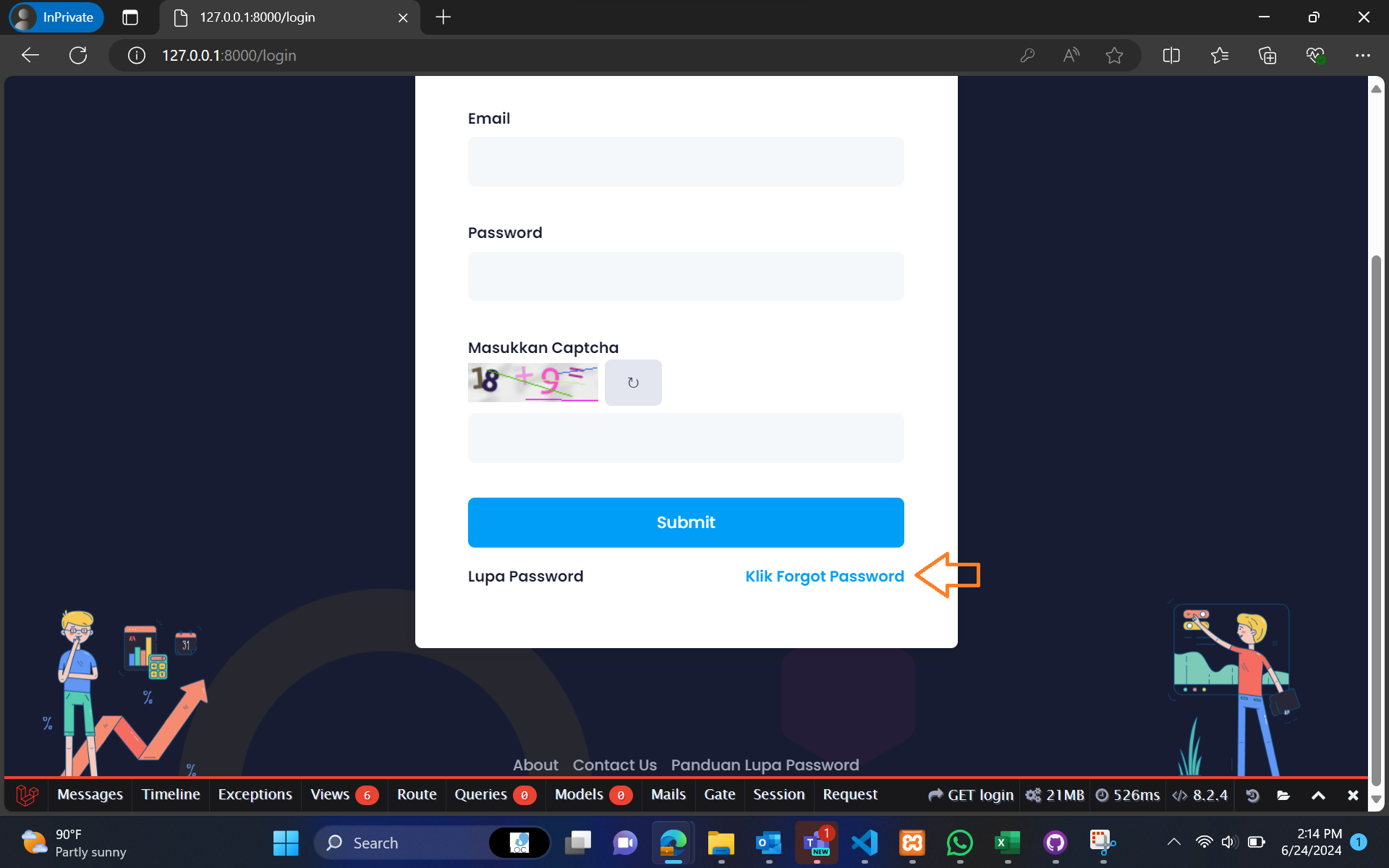Open the About footer link
The width and height of the screenshot is (1389, 868).
pos(535,765)
